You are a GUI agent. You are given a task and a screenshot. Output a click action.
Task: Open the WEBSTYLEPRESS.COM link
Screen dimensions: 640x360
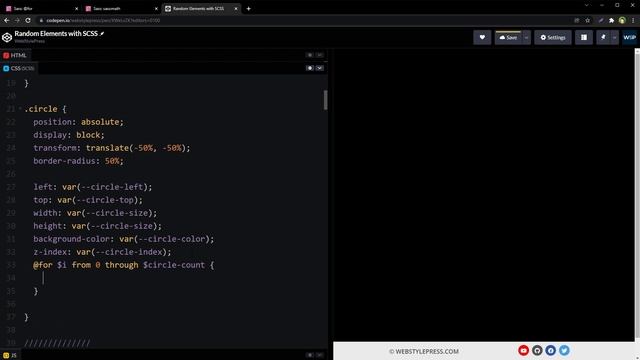424,351
